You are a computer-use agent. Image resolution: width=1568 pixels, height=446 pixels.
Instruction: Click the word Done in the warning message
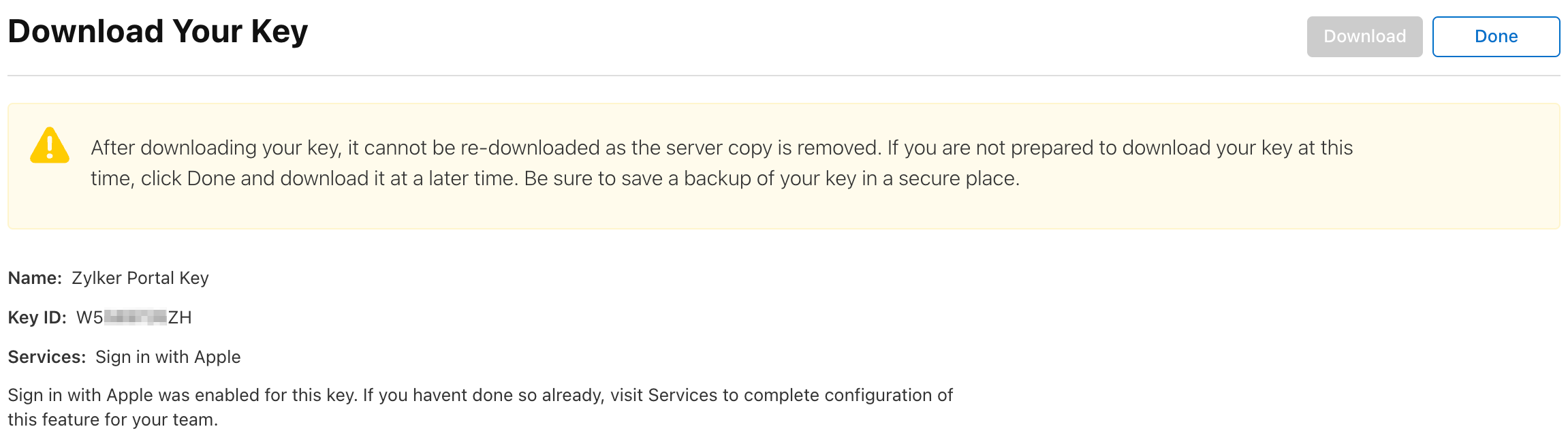coord(210,178)
